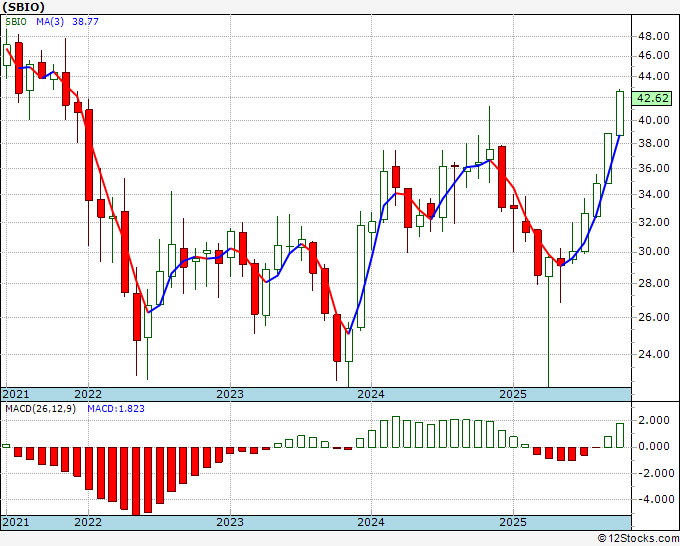Viewport: 680px width, 546px height.
Task: Click 2021 on the price chart timeline
Action: coord(16,394)
